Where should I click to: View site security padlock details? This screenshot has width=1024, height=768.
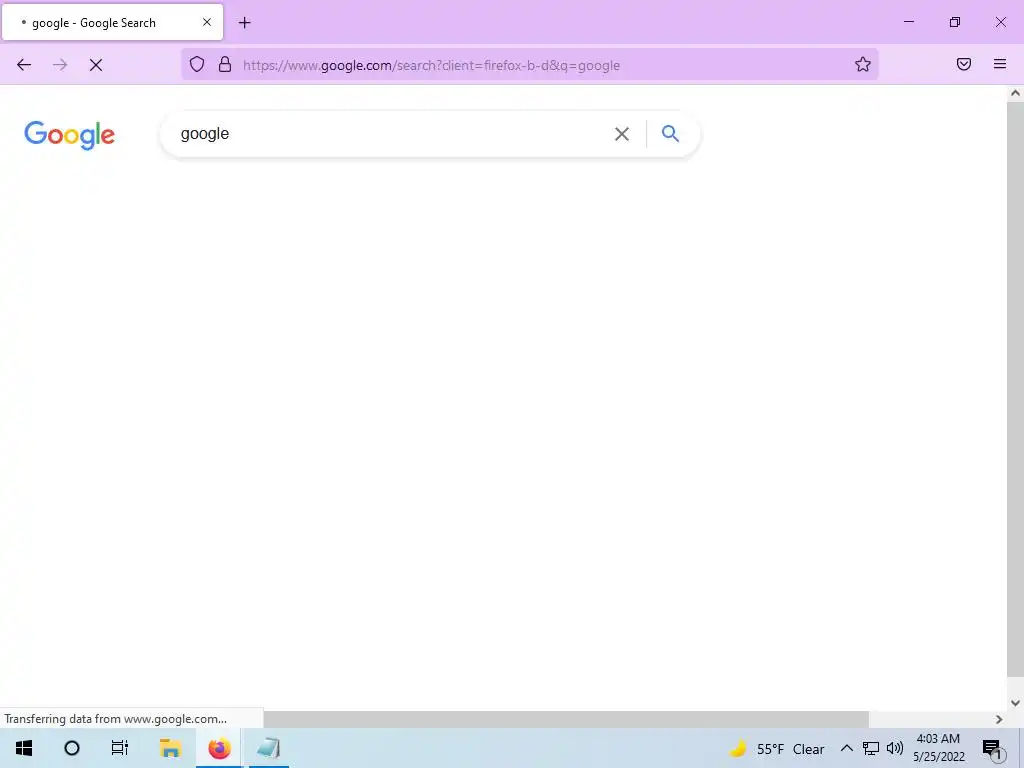[x=225, y=64]
